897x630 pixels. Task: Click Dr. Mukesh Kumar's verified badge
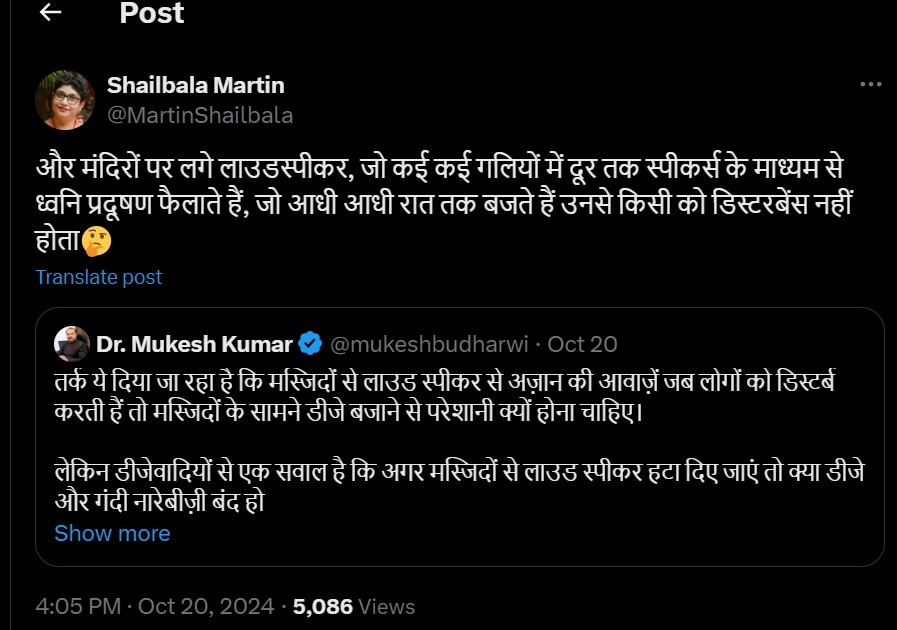(308, 342)
